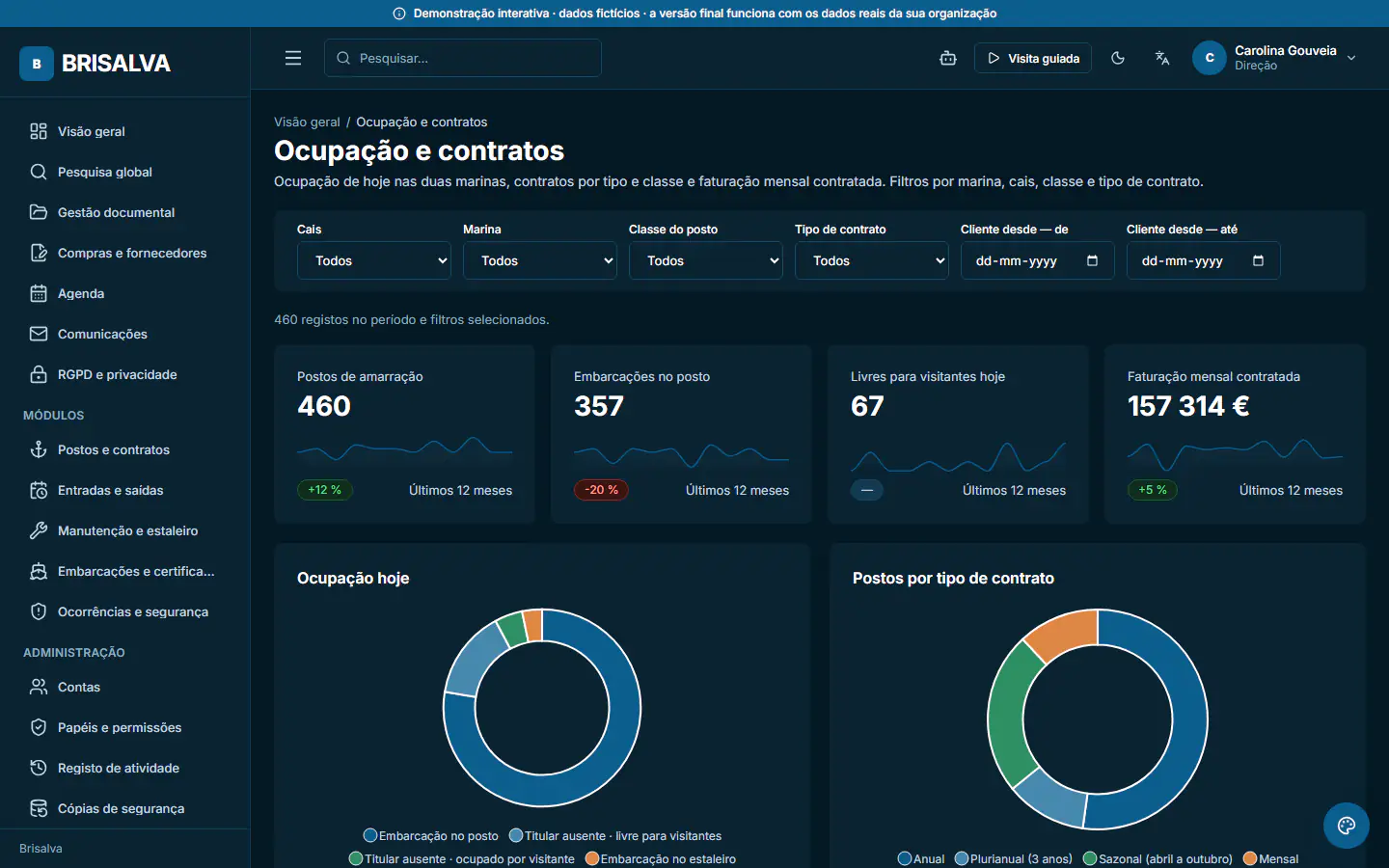Open Papéis e permissões page
Screen dimensions: 1389x868
click(x=125, y=727)
